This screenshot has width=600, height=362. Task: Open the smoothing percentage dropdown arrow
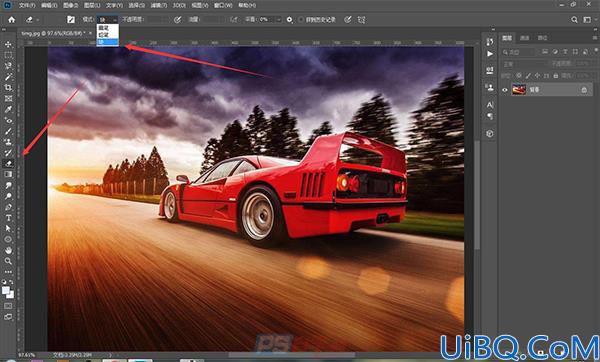(x=279, y=20)
